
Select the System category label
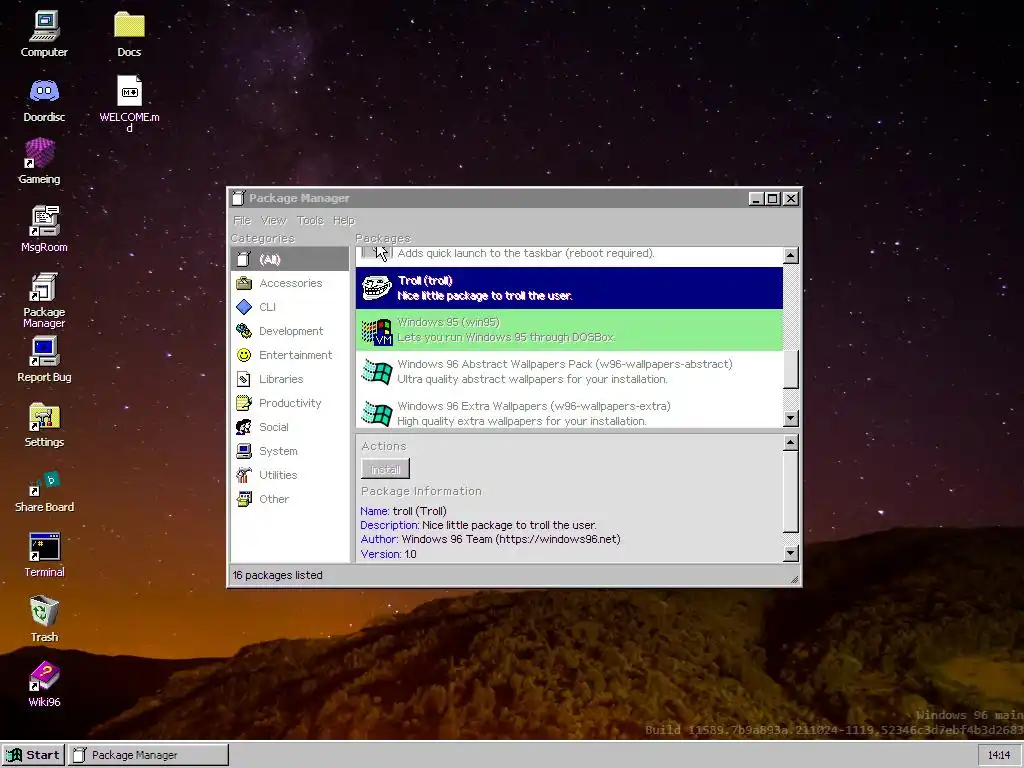coord(278,451)
